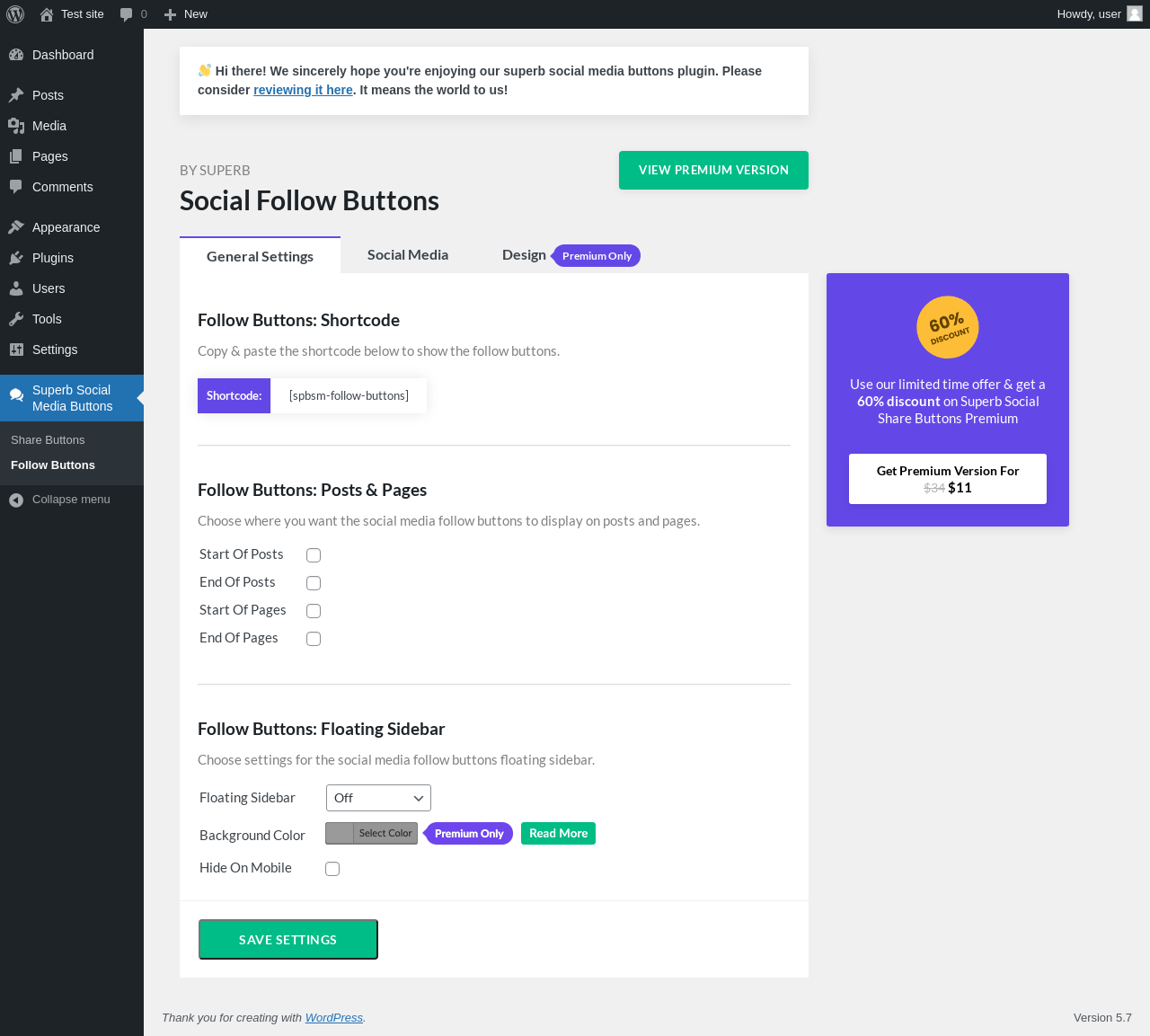Open Follow Buttons submenu item

[x=53, y=465]
